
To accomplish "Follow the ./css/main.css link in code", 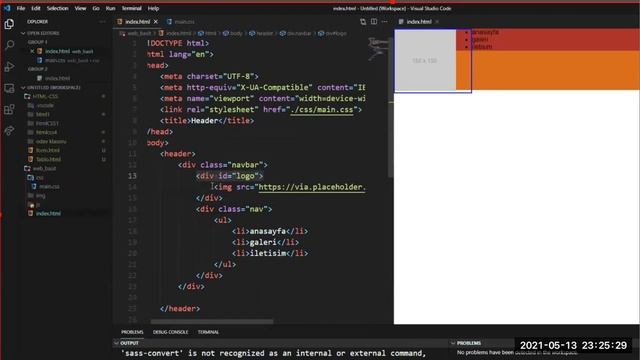I will (322, 109).
